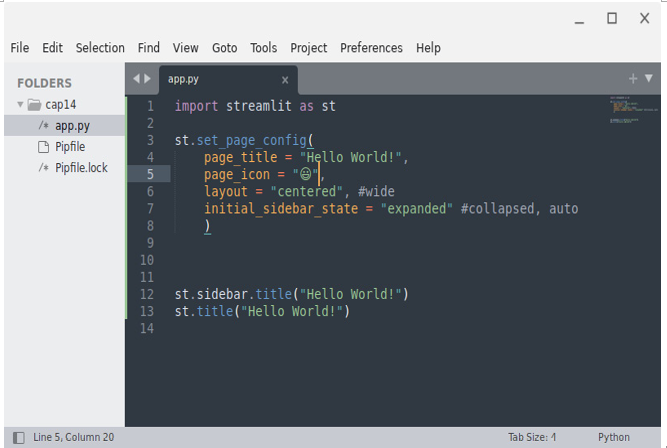
Task: Toggle the sidebar with status bar icon
Action: click(19, 438)
